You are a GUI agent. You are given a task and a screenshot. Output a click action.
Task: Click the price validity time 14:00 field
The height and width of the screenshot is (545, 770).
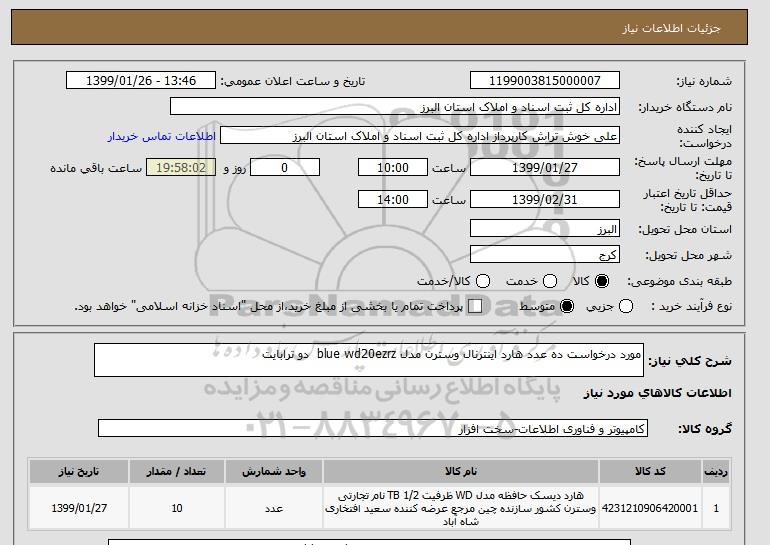393,199
